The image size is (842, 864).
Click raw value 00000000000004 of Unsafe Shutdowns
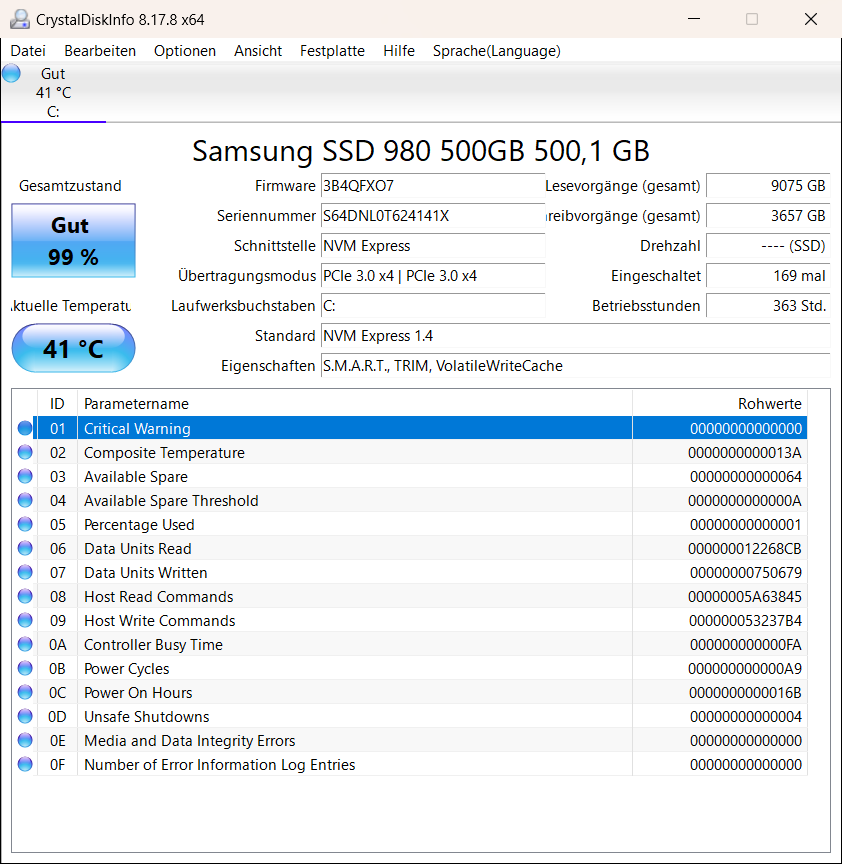click(746, 716)
